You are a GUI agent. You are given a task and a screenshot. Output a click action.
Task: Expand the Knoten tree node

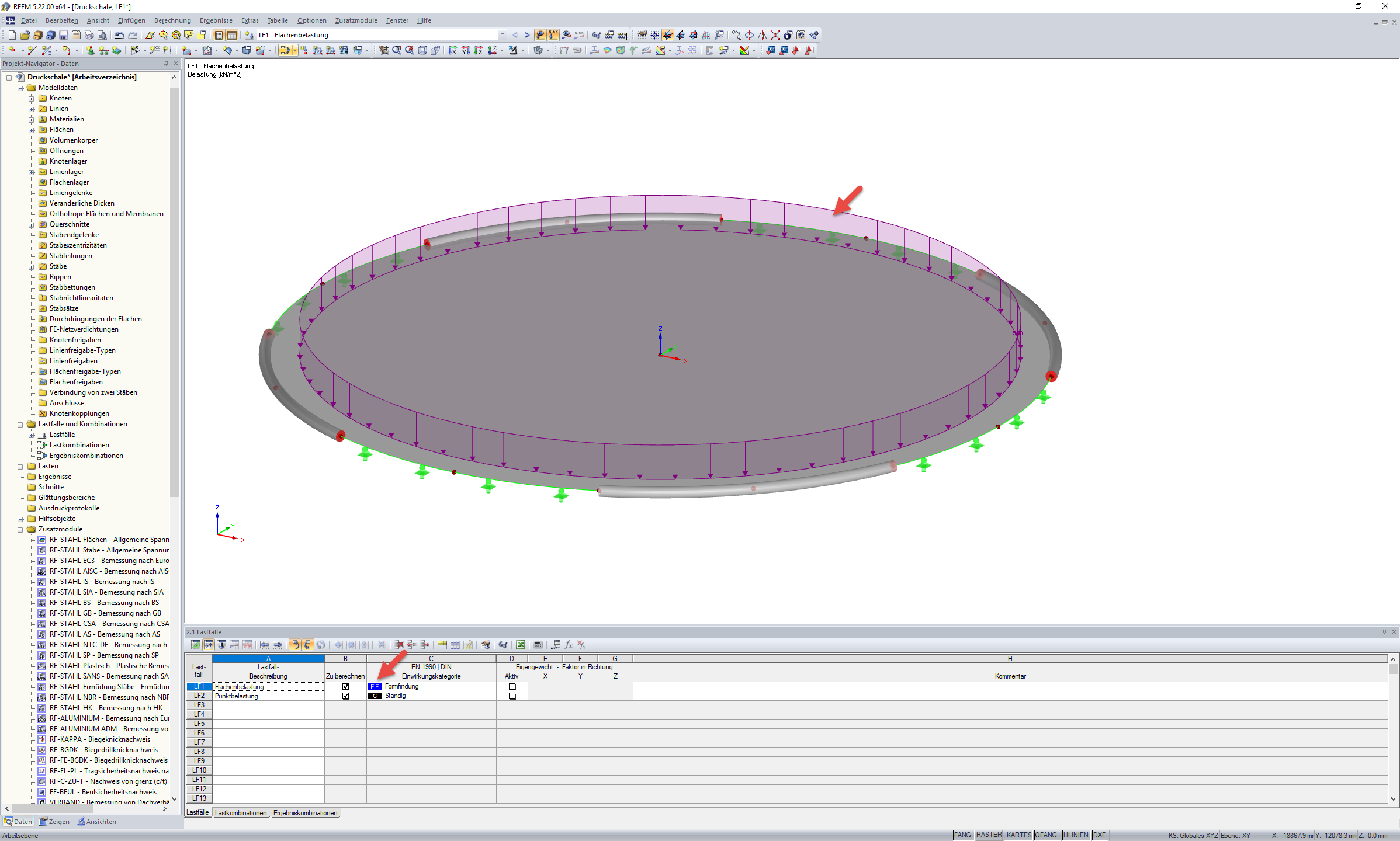point(32,98)
